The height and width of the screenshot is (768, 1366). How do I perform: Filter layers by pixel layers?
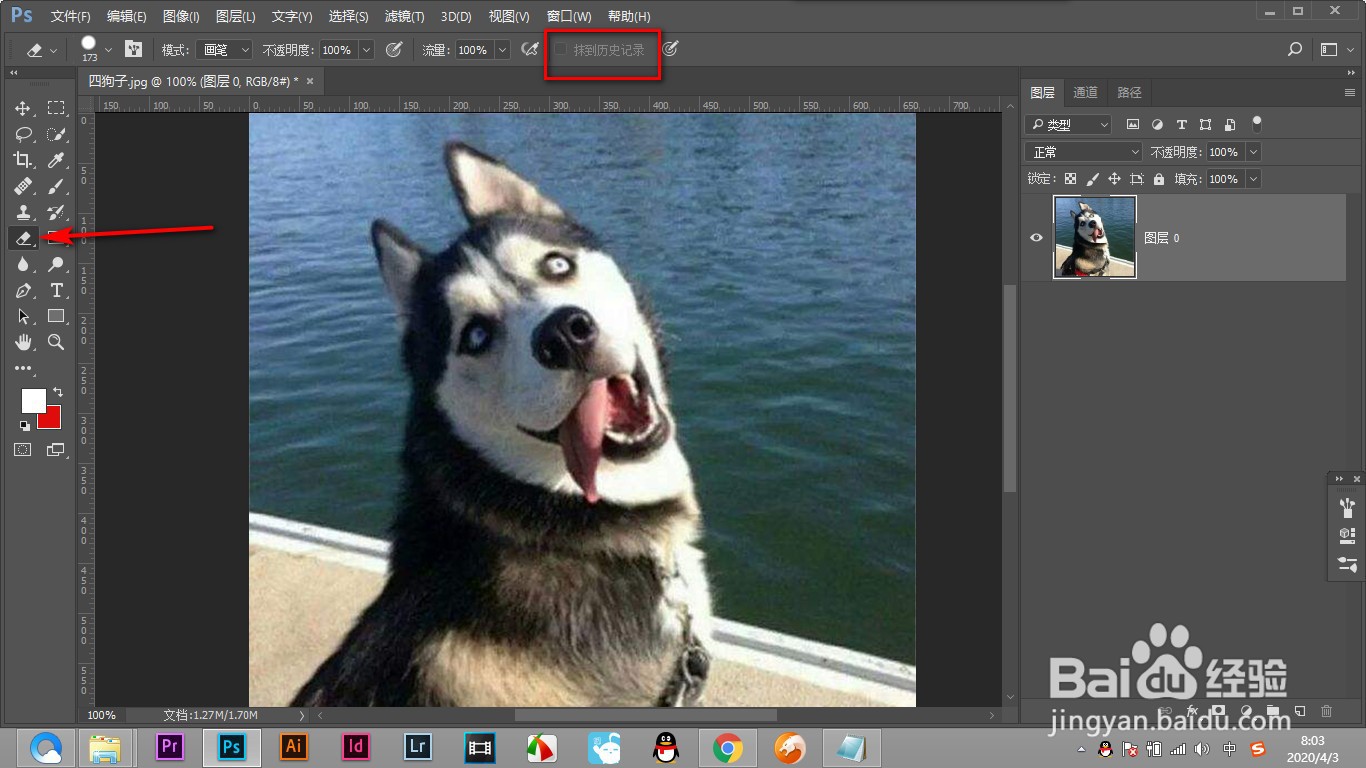[1133, 125]
